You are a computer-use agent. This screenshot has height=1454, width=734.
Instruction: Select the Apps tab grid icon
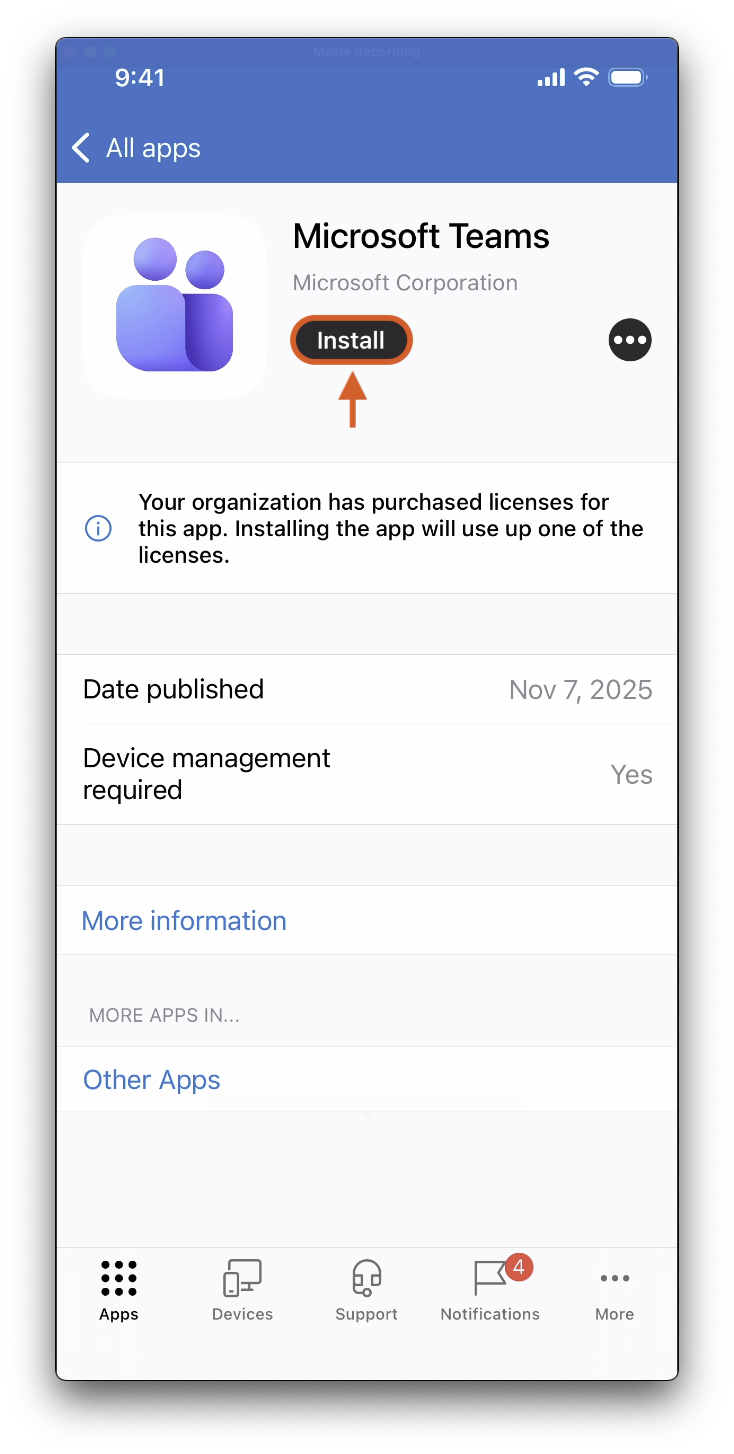click(x=119, y=1278)
